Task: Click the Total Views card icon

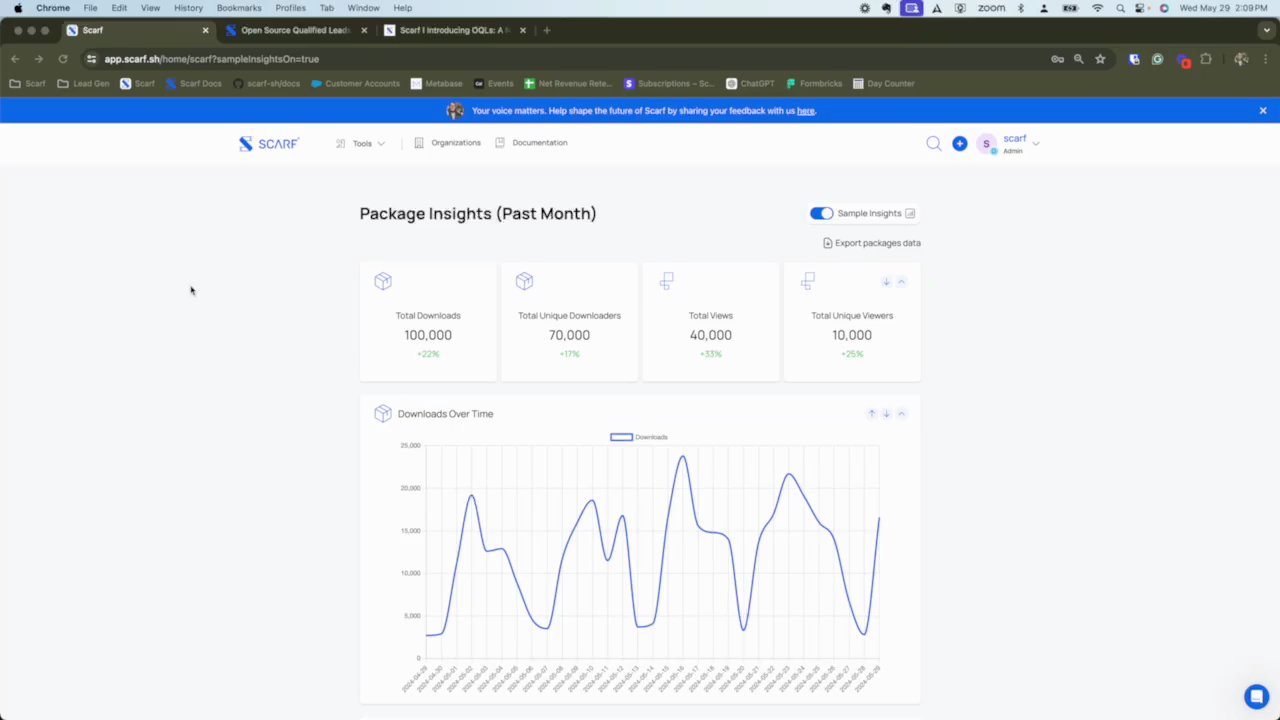Action: point(666,281)
